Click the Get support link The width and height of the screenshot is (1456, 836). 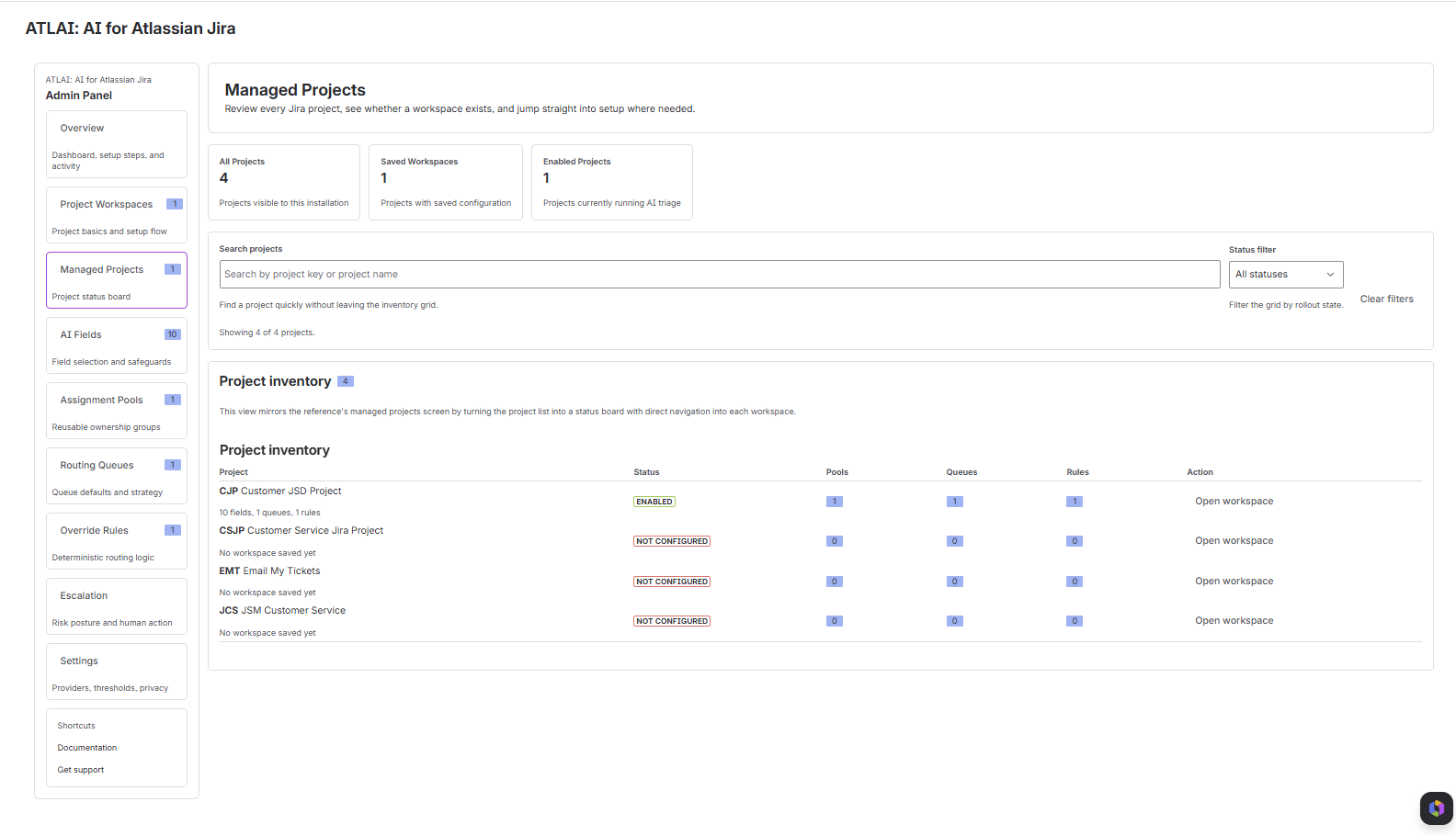[81, 770]
